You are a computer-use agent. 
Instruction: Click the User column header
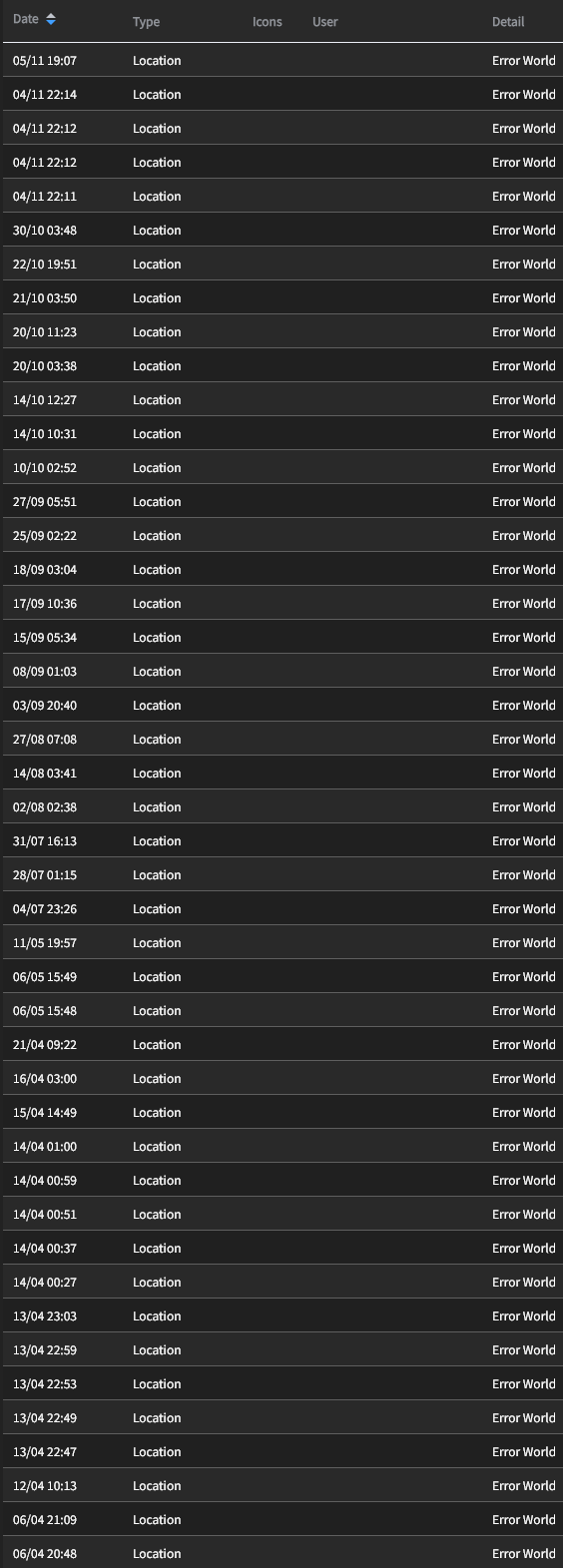click(324, 22)
